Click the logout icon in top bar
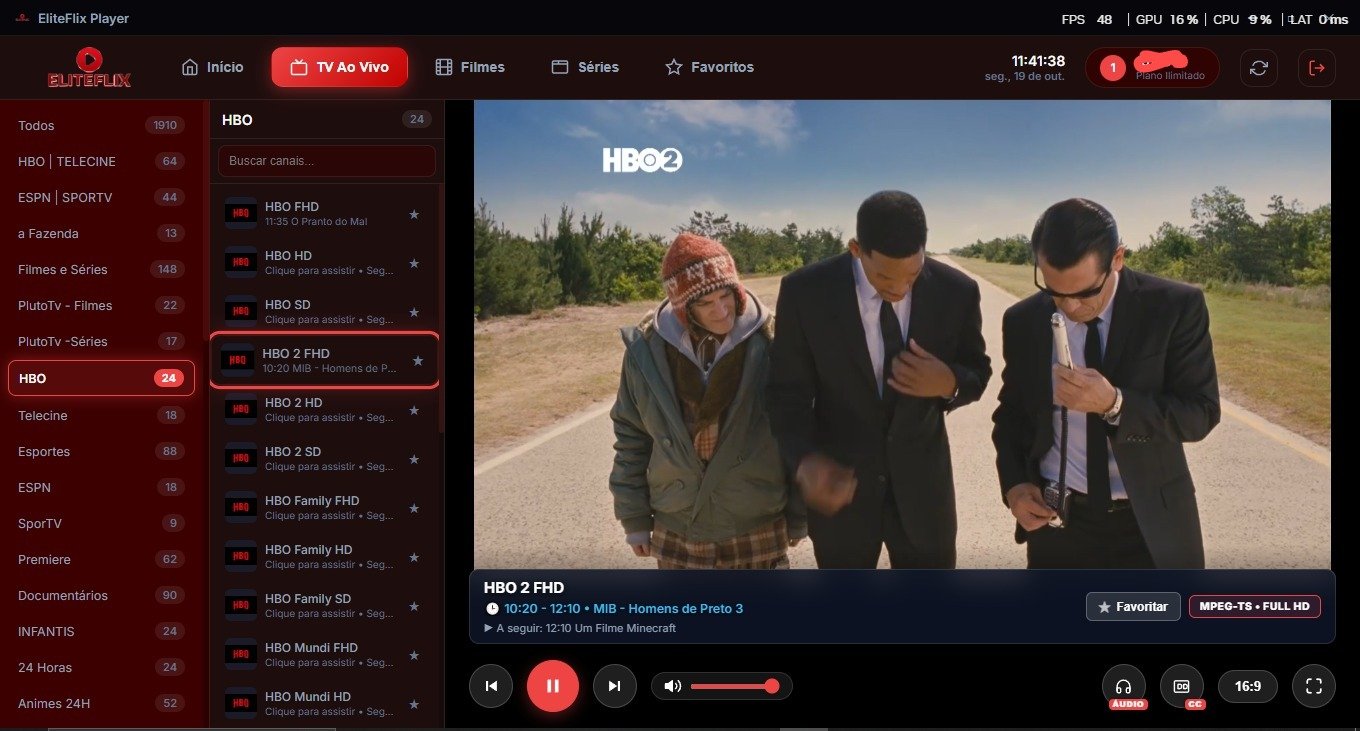This screenshot has height=731, width=1360. tap(1316, 68)
